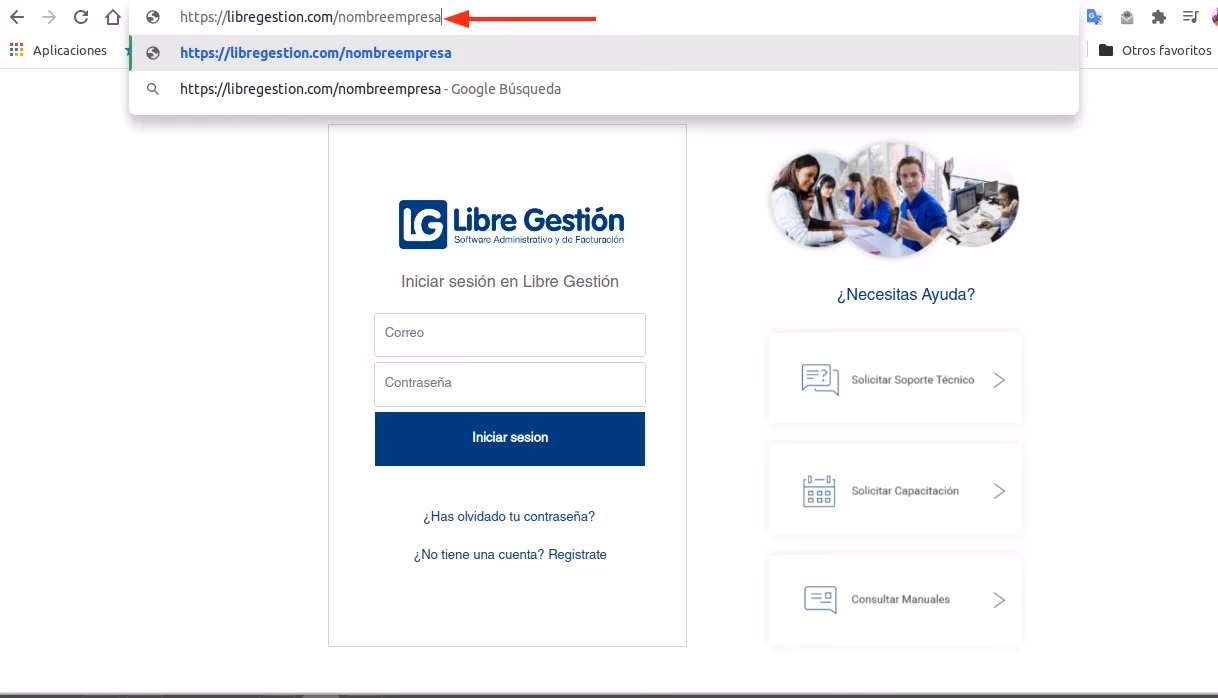
Task: Click the back navigation arrow
Action: 15,16
